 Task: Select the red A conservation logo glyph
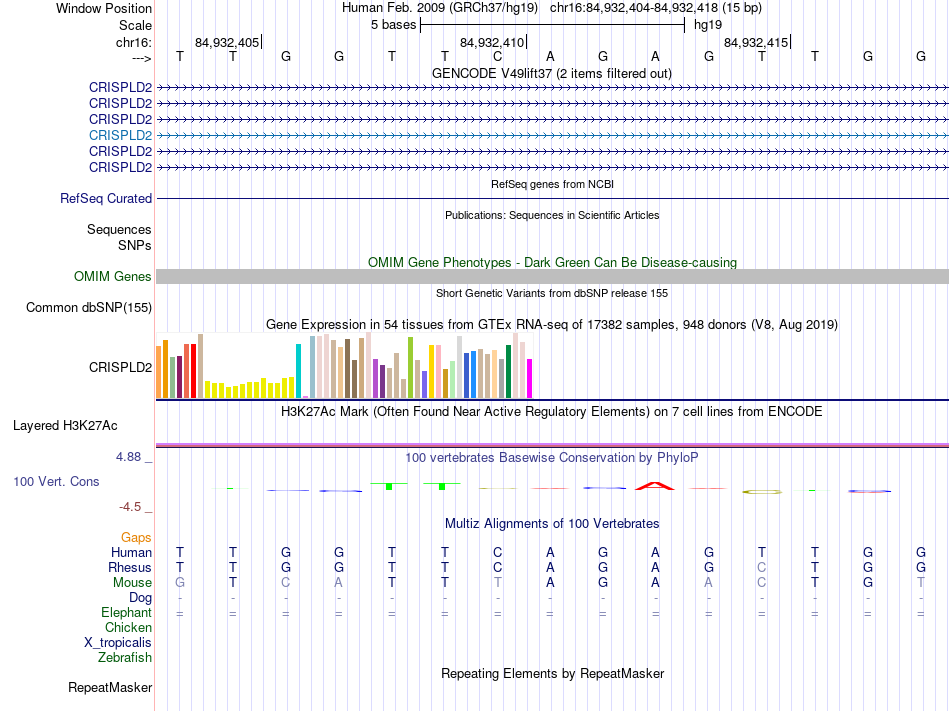[654, 486]
